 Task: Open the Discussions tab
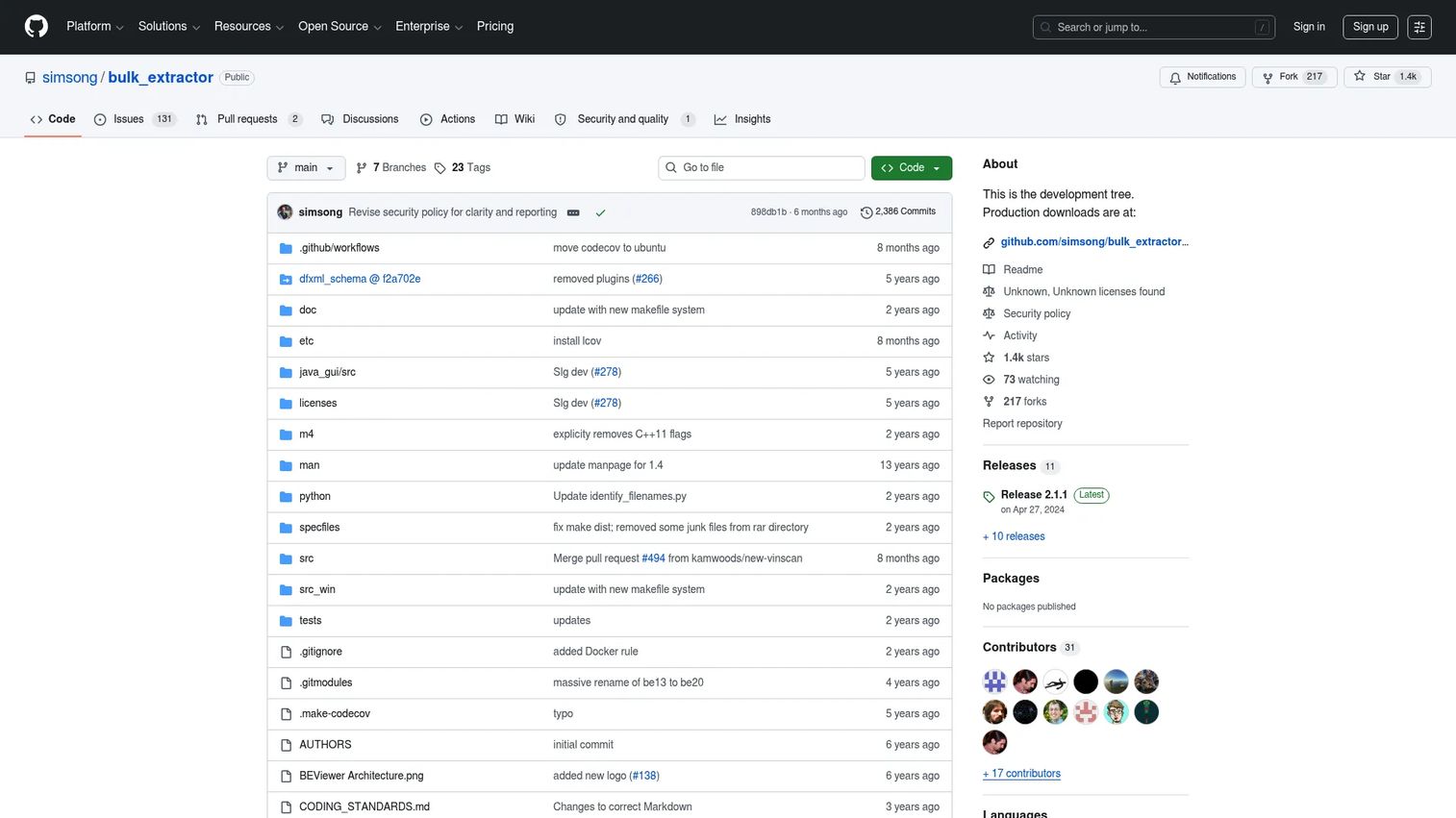pos(360,119)
